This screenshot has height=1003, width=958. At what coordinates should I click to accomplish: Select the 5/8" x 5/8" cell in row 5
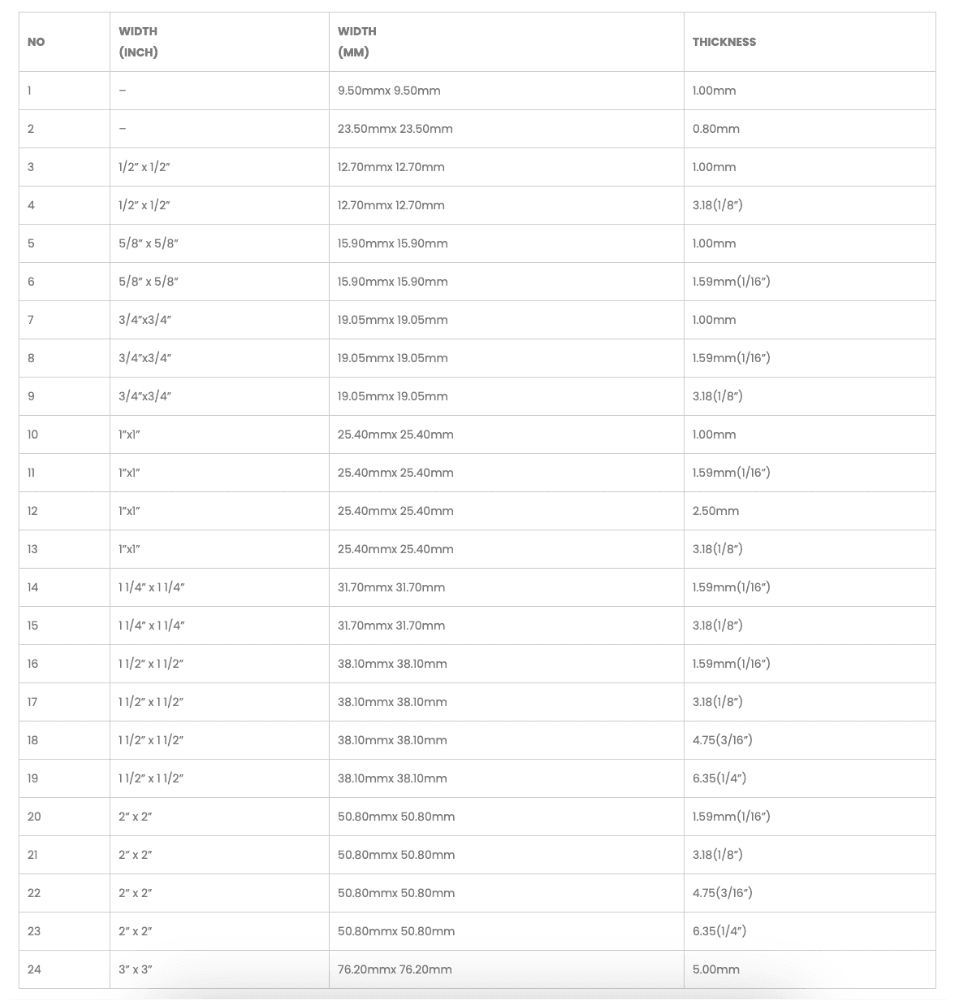click(x=147, y=244)
